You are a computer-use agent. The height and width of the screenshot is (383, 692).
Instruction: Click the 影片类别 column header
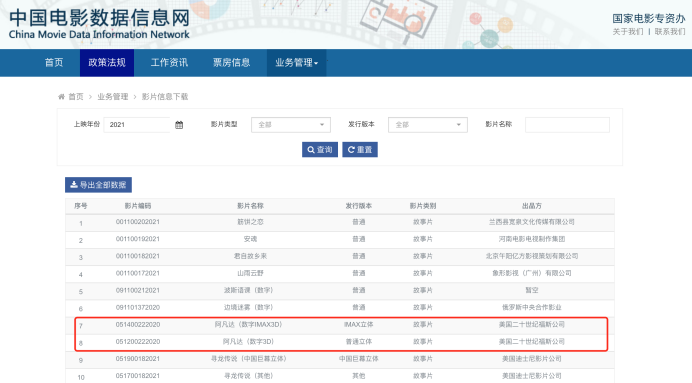click(423, 206)
